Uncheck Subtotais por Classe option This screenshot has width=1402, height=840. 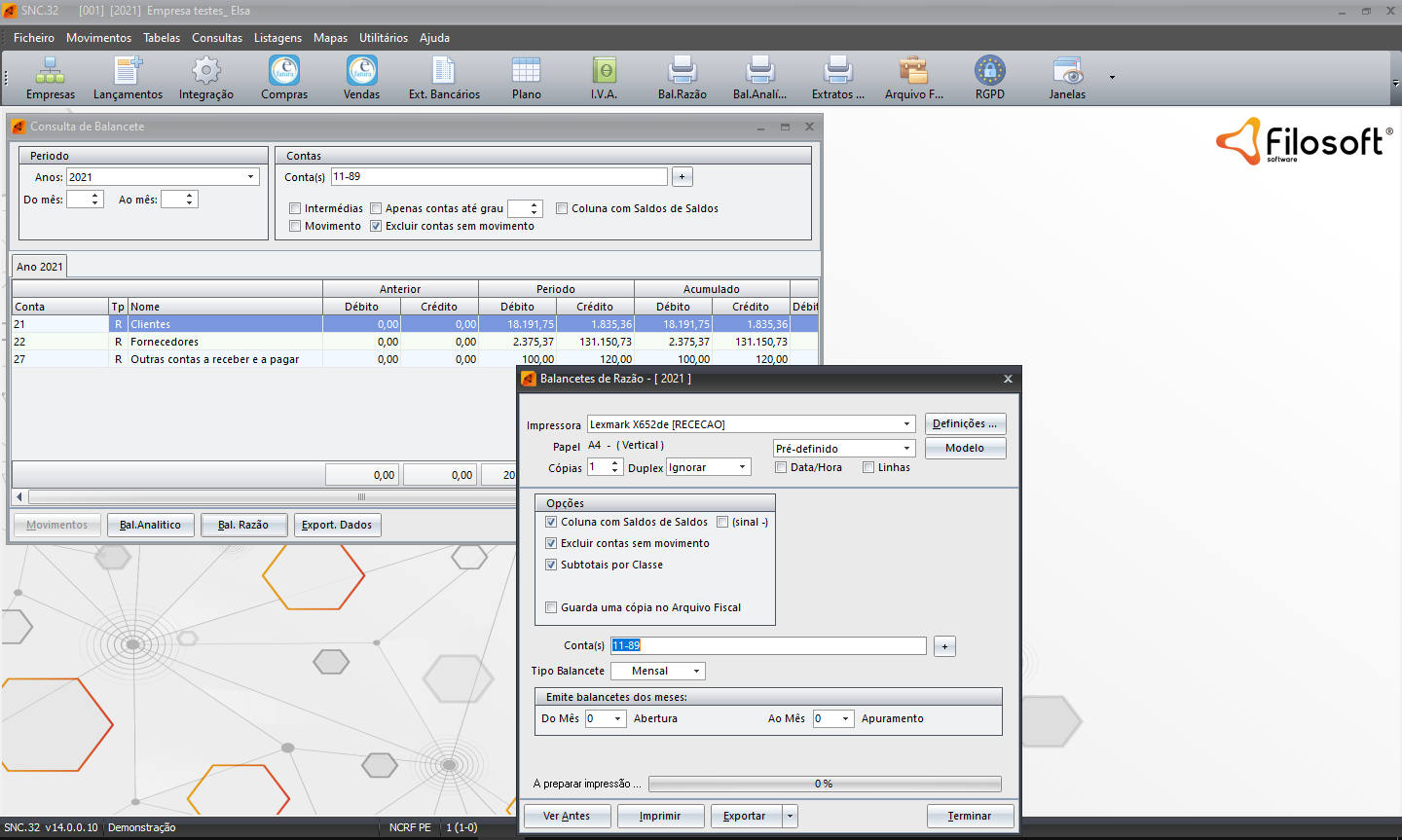[x=551, y=565]
